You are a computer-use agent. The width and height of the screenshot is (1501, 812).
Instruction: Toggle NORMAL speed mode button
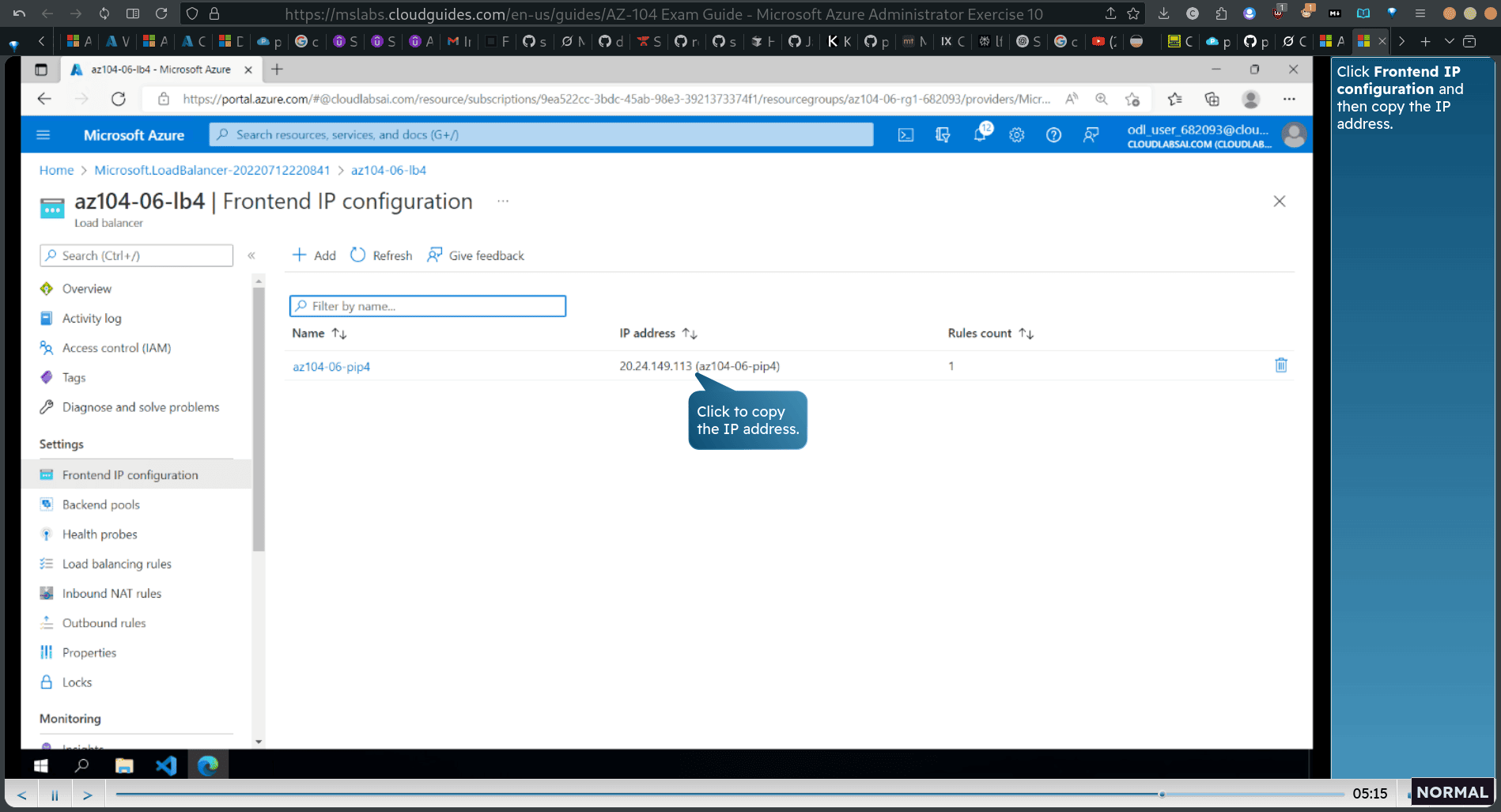1452,792
